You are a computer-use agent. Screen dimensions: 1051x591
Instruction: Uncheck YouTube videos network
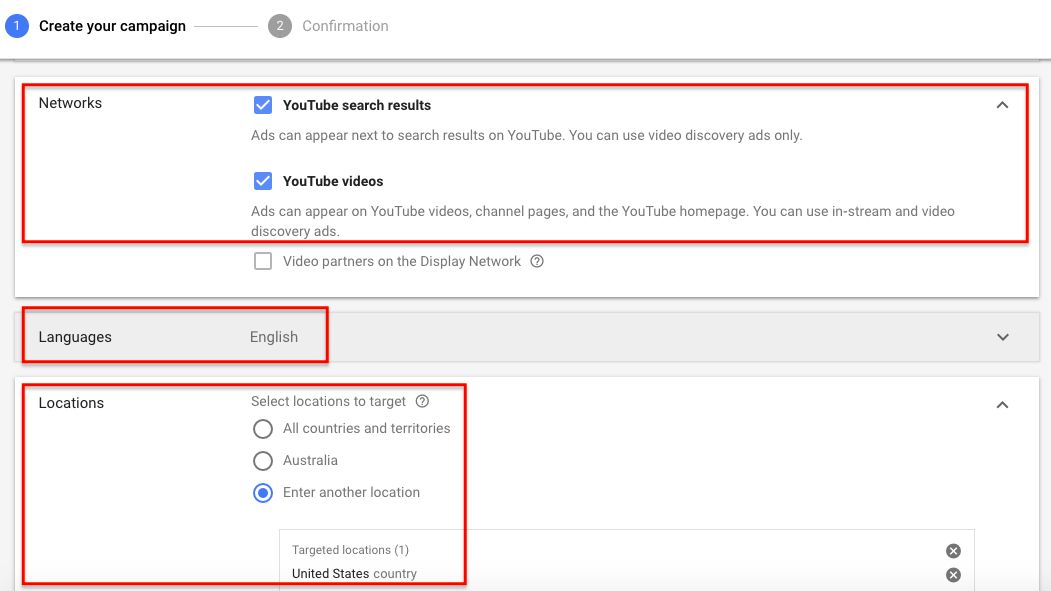pos(263,181)
